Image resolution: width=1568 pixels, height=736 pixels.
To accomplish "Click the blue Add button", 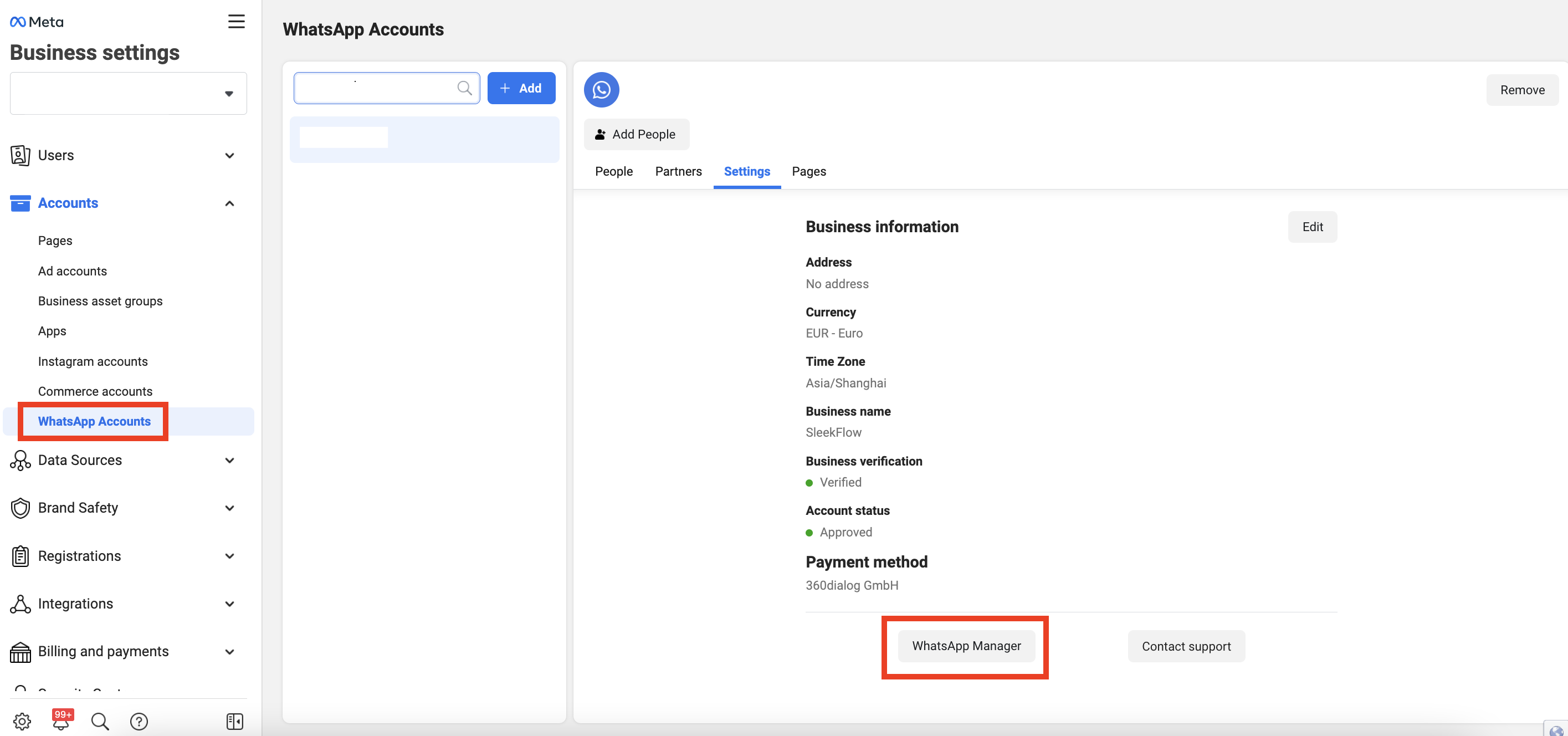I will 521,88.
